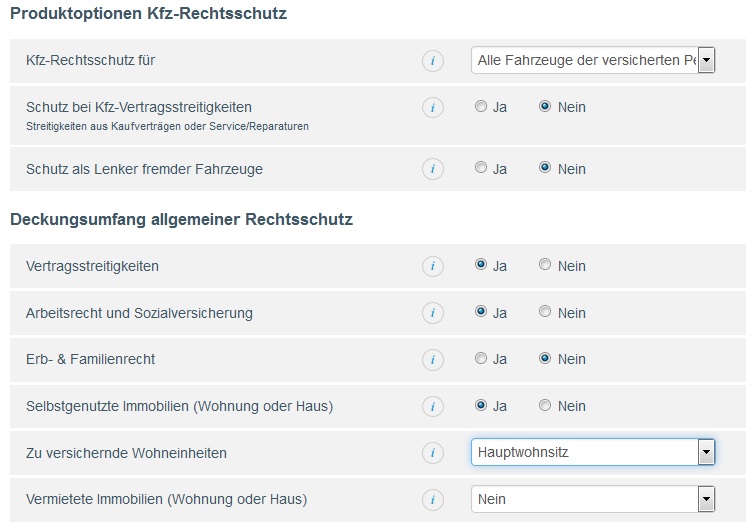
Task: Open info icon for Selbstgenutzte Immobilien
Action: click(x=432, y=406)
